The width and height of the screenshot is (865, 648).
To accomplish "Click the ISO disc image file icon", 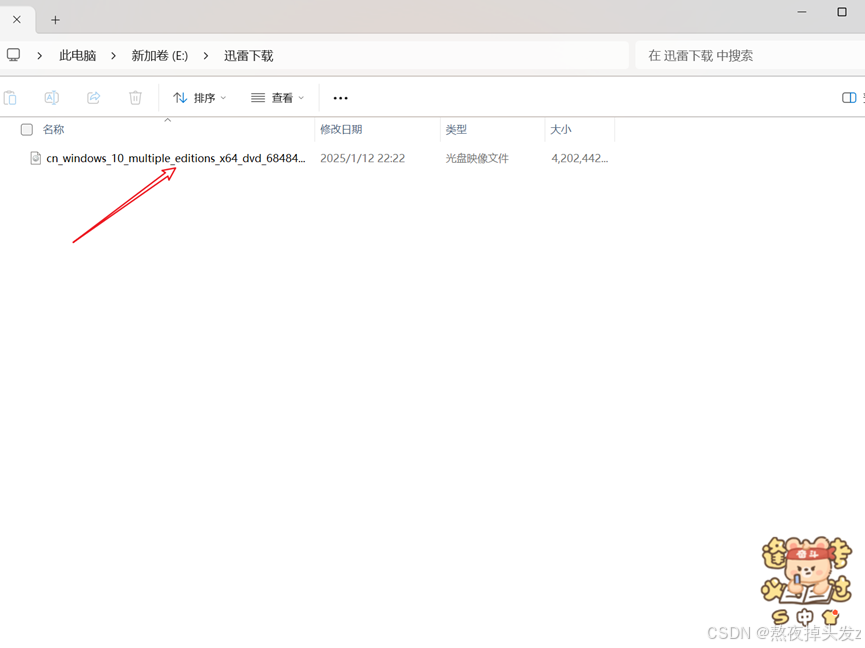I will pyautogui.click(x=35, y=158).
